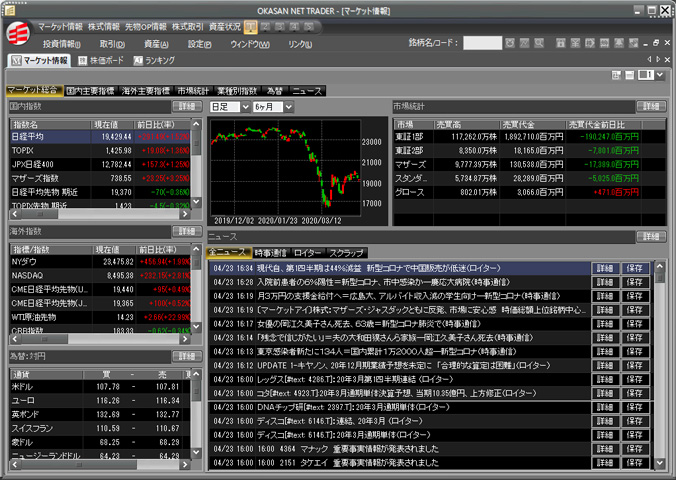Open the chart icon in the toolbar
The width and height of the screenshot is (676, 481).
tap(524, 43)
